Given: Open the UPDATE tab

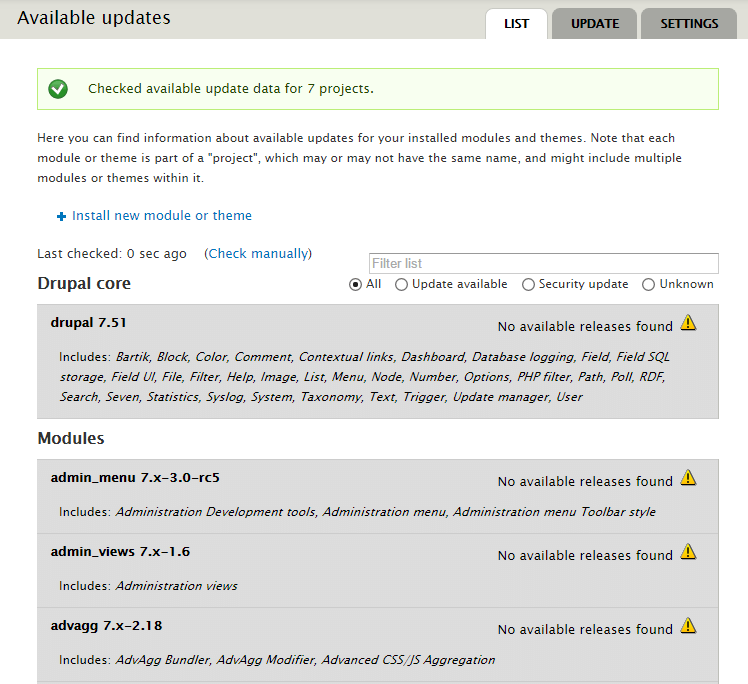Looking at the screenshot, I should click(x=595, y=24).
